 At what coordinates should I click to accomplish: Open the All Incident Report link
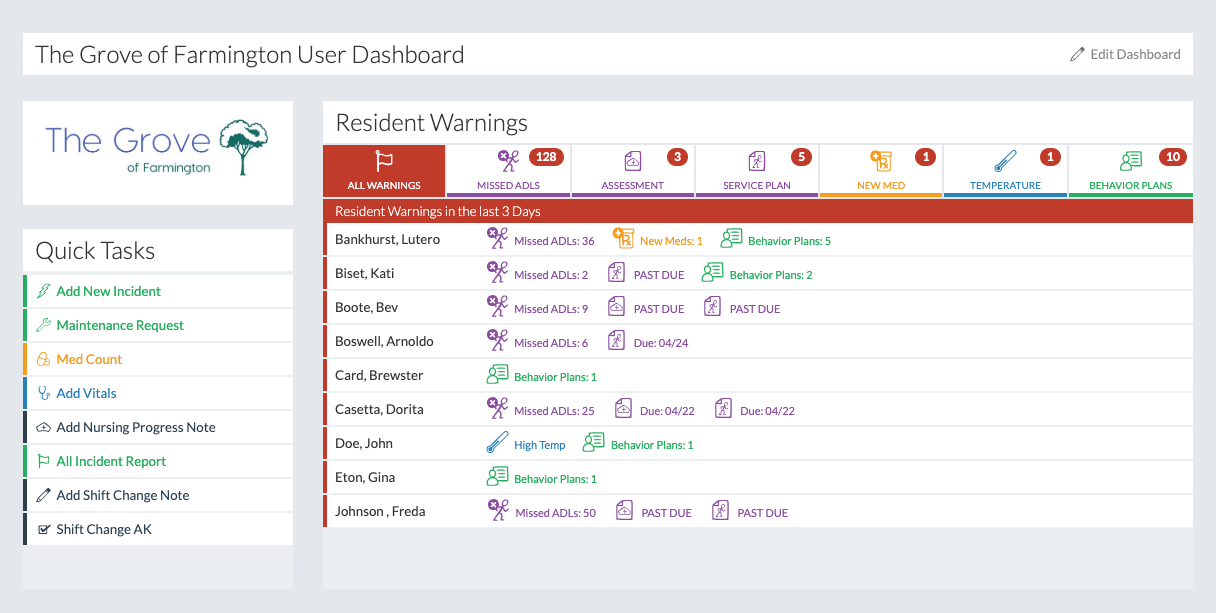pos(111,461)
